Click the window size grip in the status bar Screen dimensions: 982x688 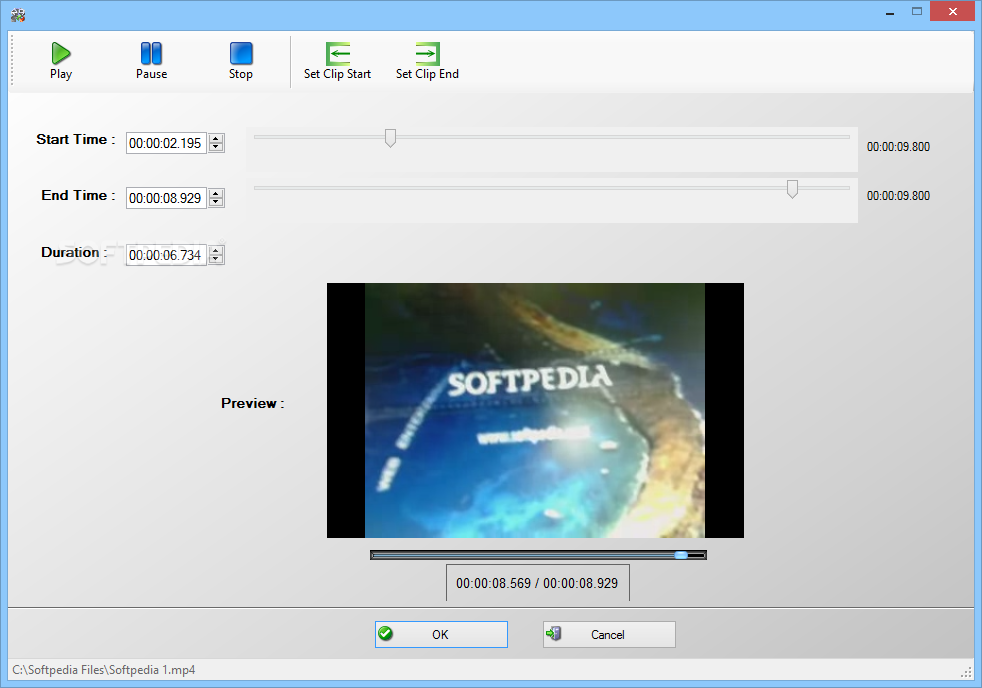[966, 672]
